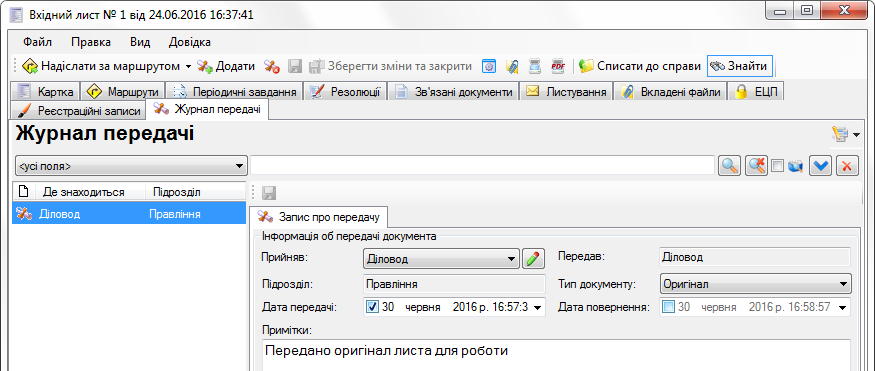Click the main toolbar save diskette icon

(x=295, y=66)
